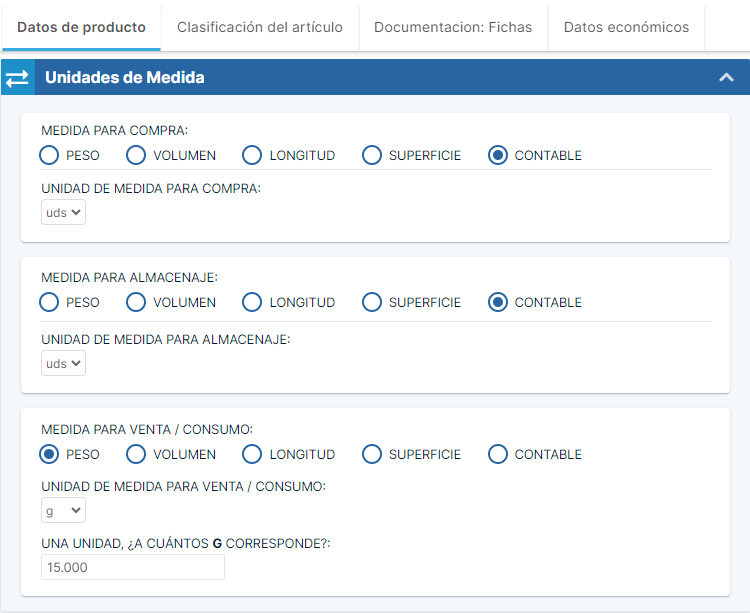The image size is (750, 613).
Task: Select CONTABLE for medida para venta / consumo
Action: [498, 454]
